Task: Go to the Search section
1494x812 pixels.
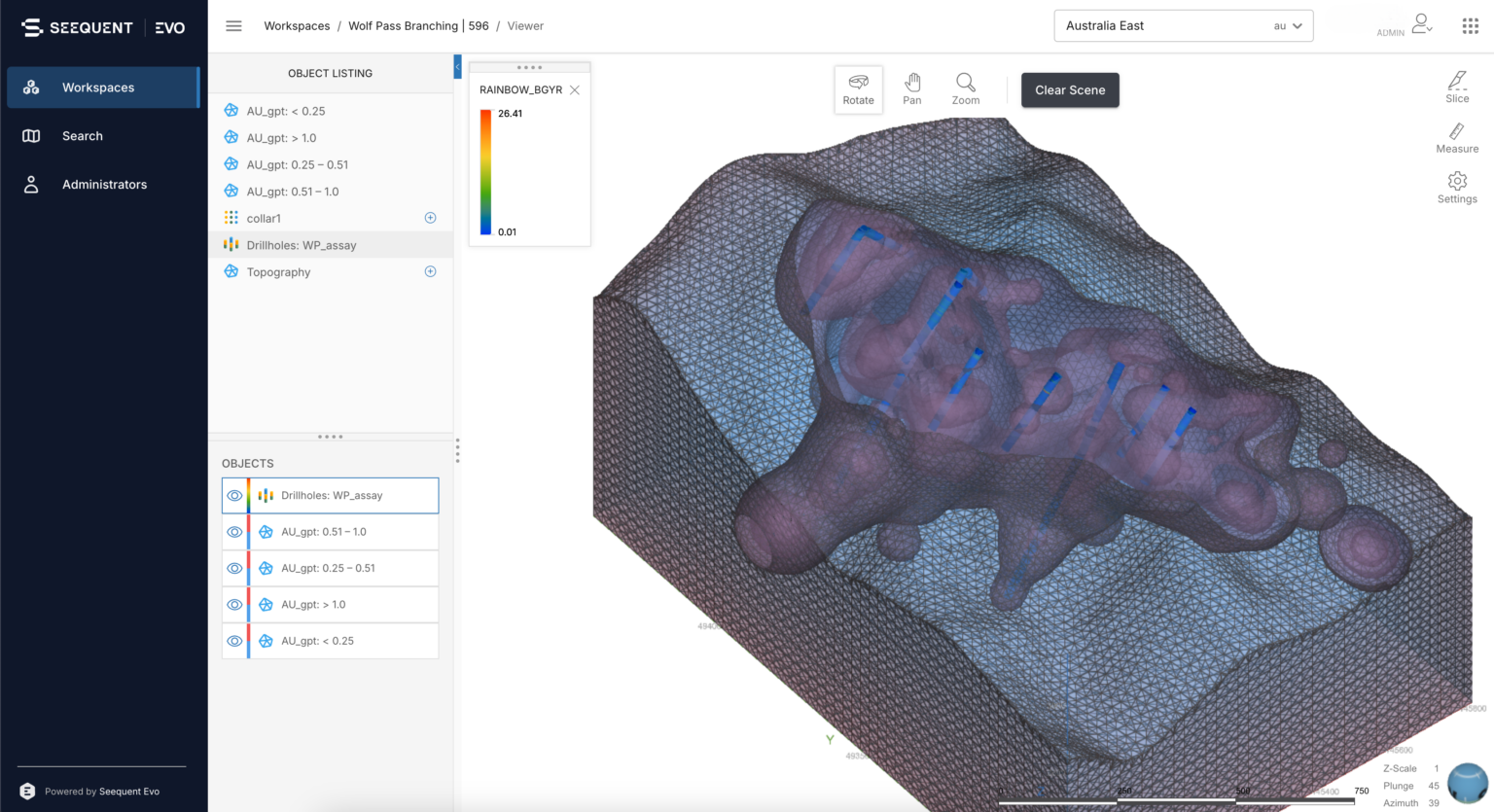Action: click(82, 135)
